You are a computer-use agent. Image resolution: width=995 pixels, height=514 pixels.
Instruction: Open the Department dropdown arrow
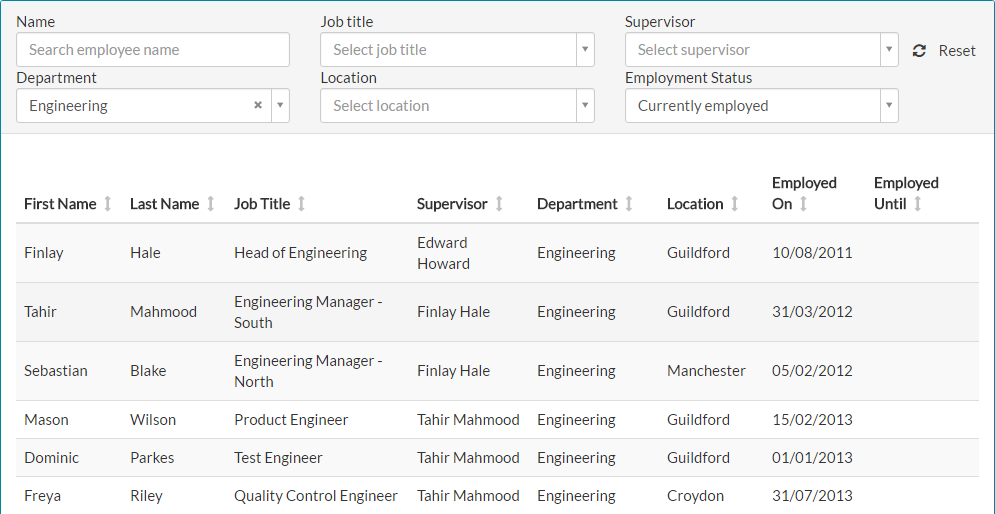[280, 106]
